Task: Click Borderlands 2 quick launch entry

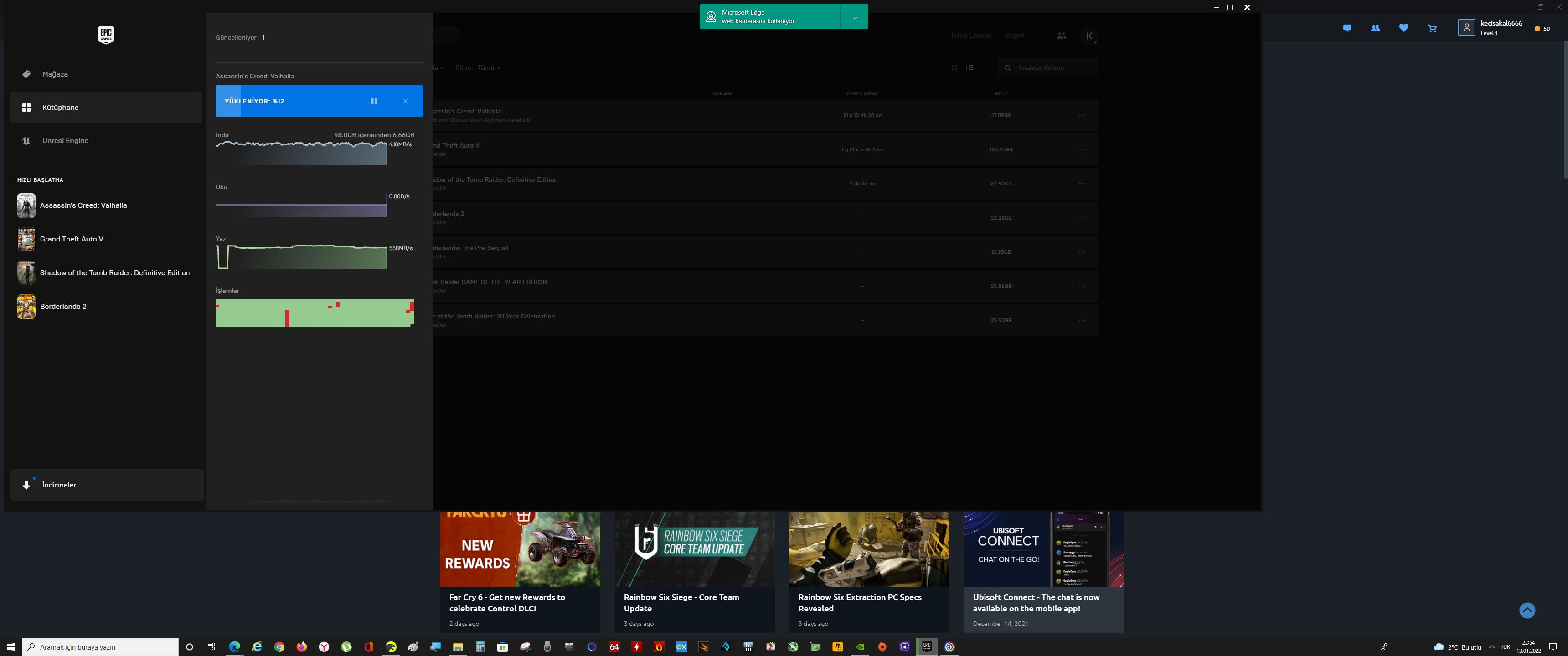Action: click(63, 307)
